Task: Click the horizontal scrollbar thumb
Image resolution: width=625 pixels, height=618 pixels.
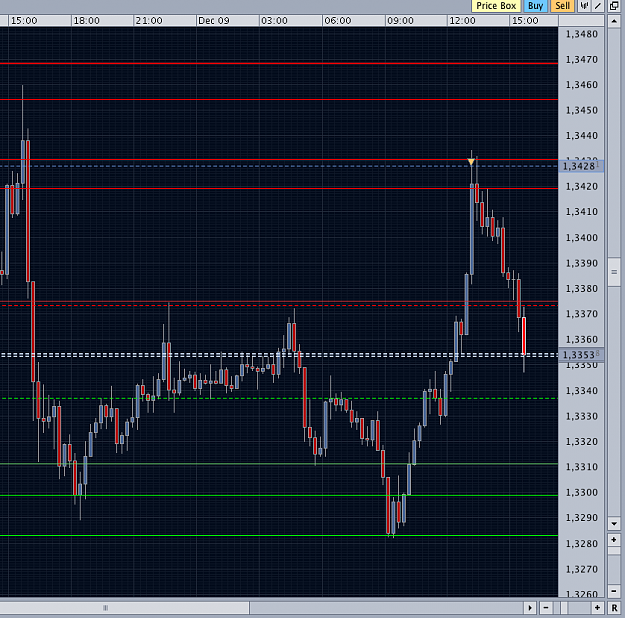Action: (124, 608)
